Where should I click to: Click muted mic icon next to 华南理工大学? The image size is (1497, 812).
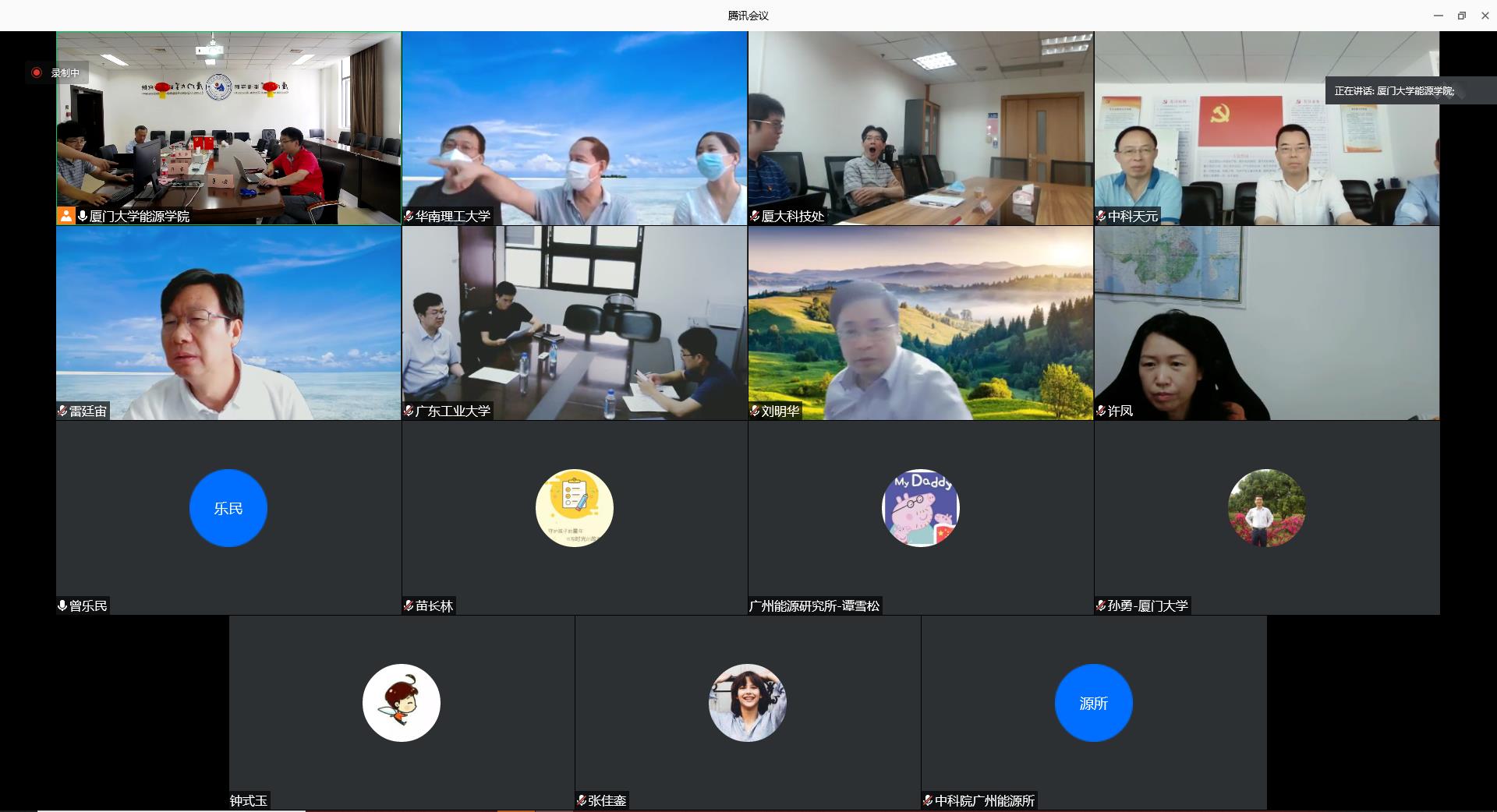click(x=409, y=216)
